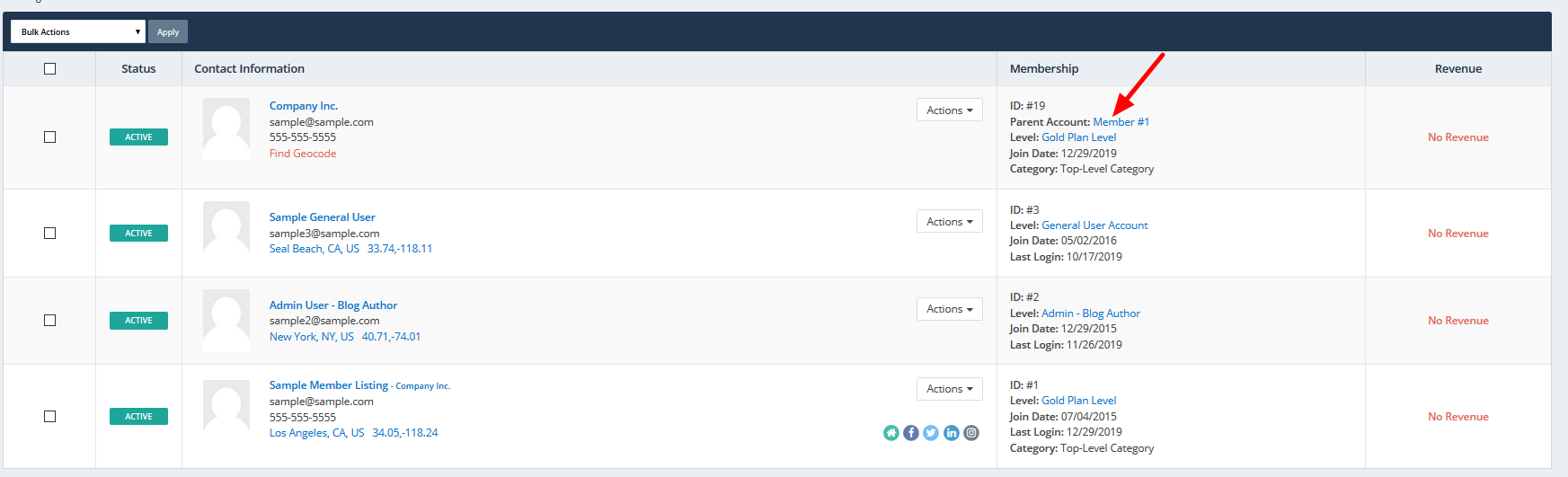Open the Sample Member Listing link
The image size is (1568, 477).
[x=329, y=385]
